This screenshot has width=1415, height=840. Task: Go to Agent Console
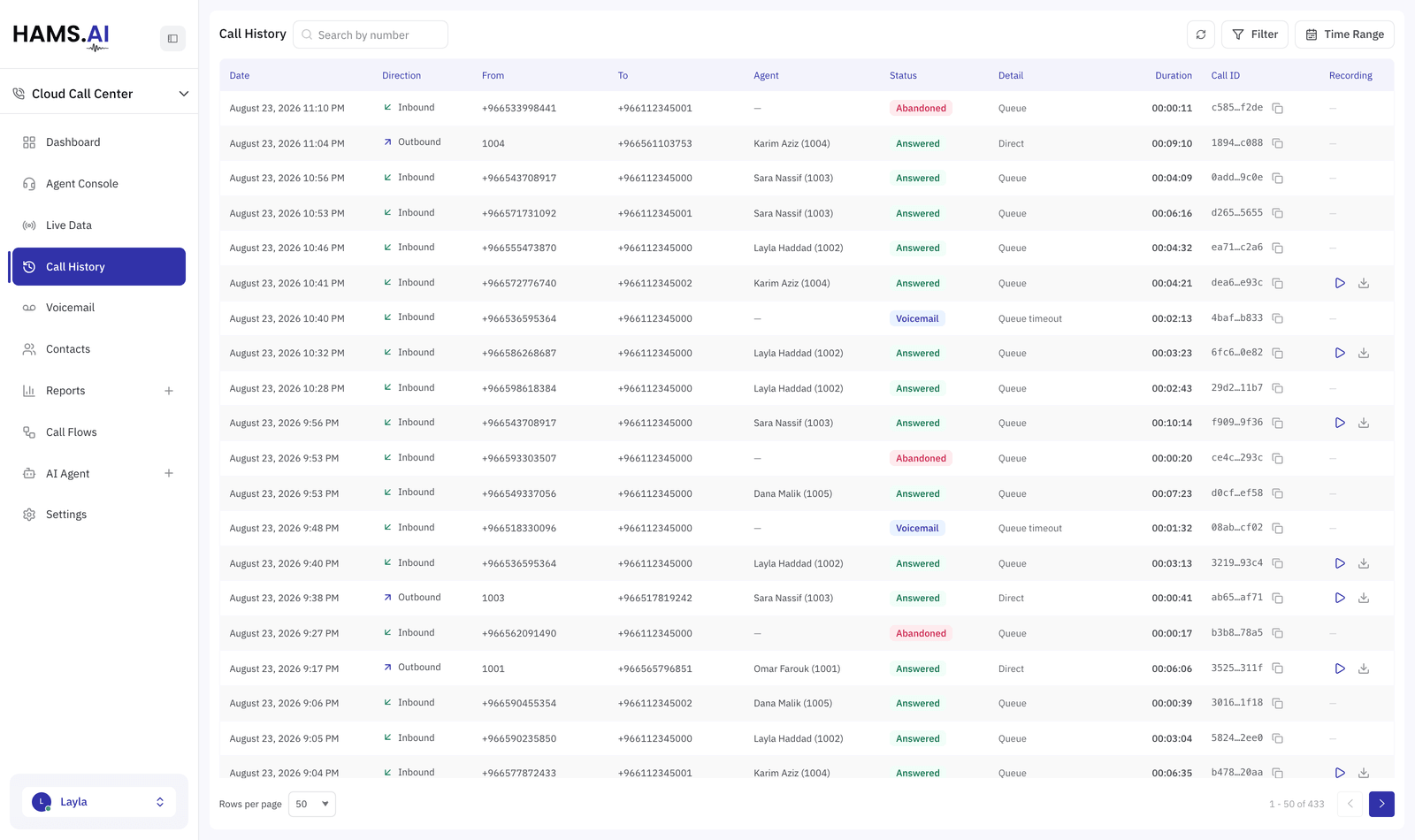[99, 184]
